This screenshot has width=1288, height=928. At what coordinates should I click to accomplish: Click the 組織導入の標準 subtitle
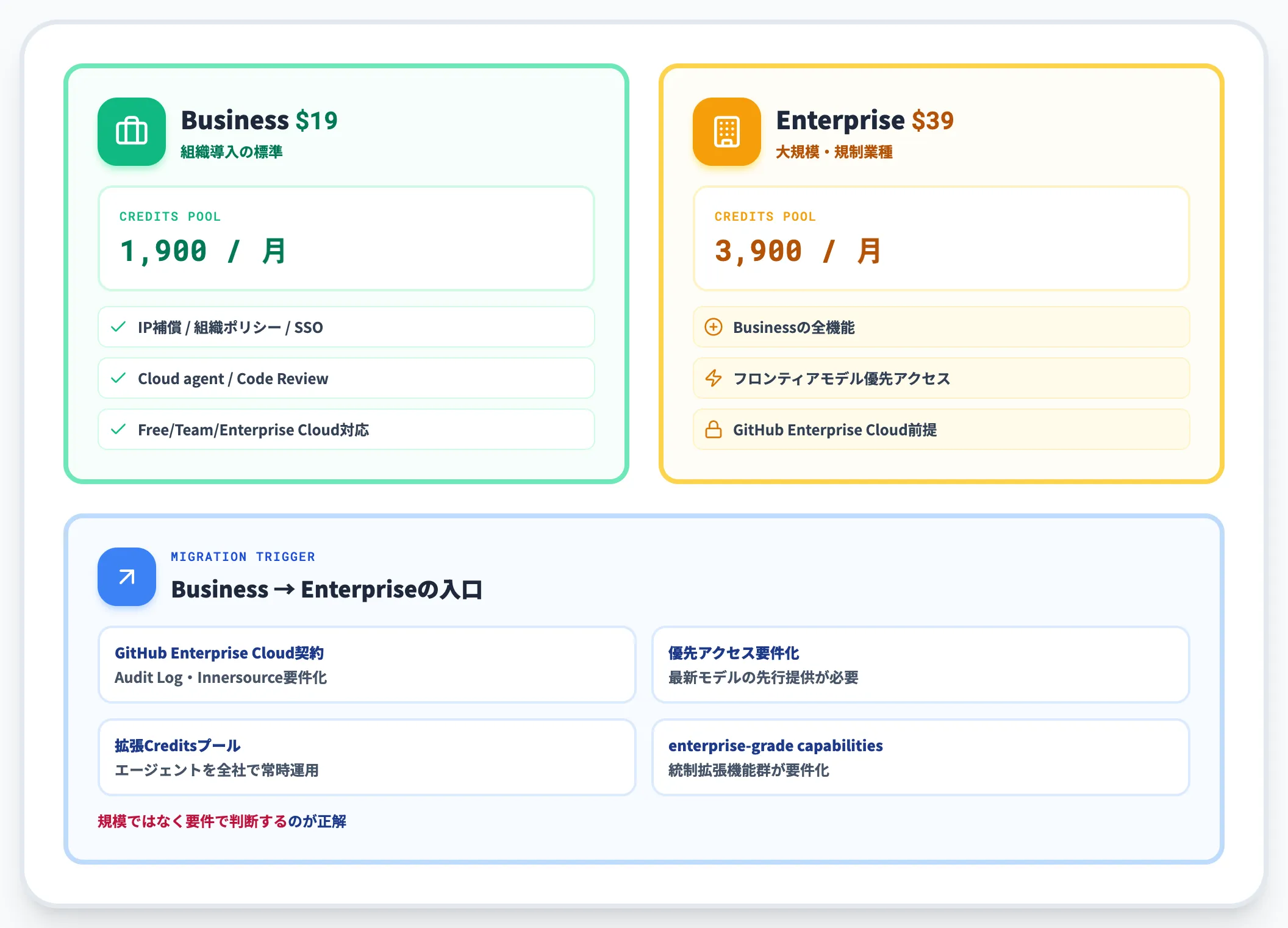click(232, 152)
